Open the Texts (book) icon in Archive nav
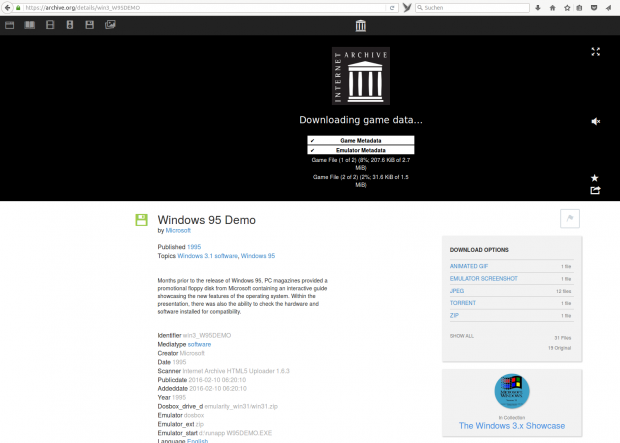This screenshot has height=443, width=620. (30, 25)
